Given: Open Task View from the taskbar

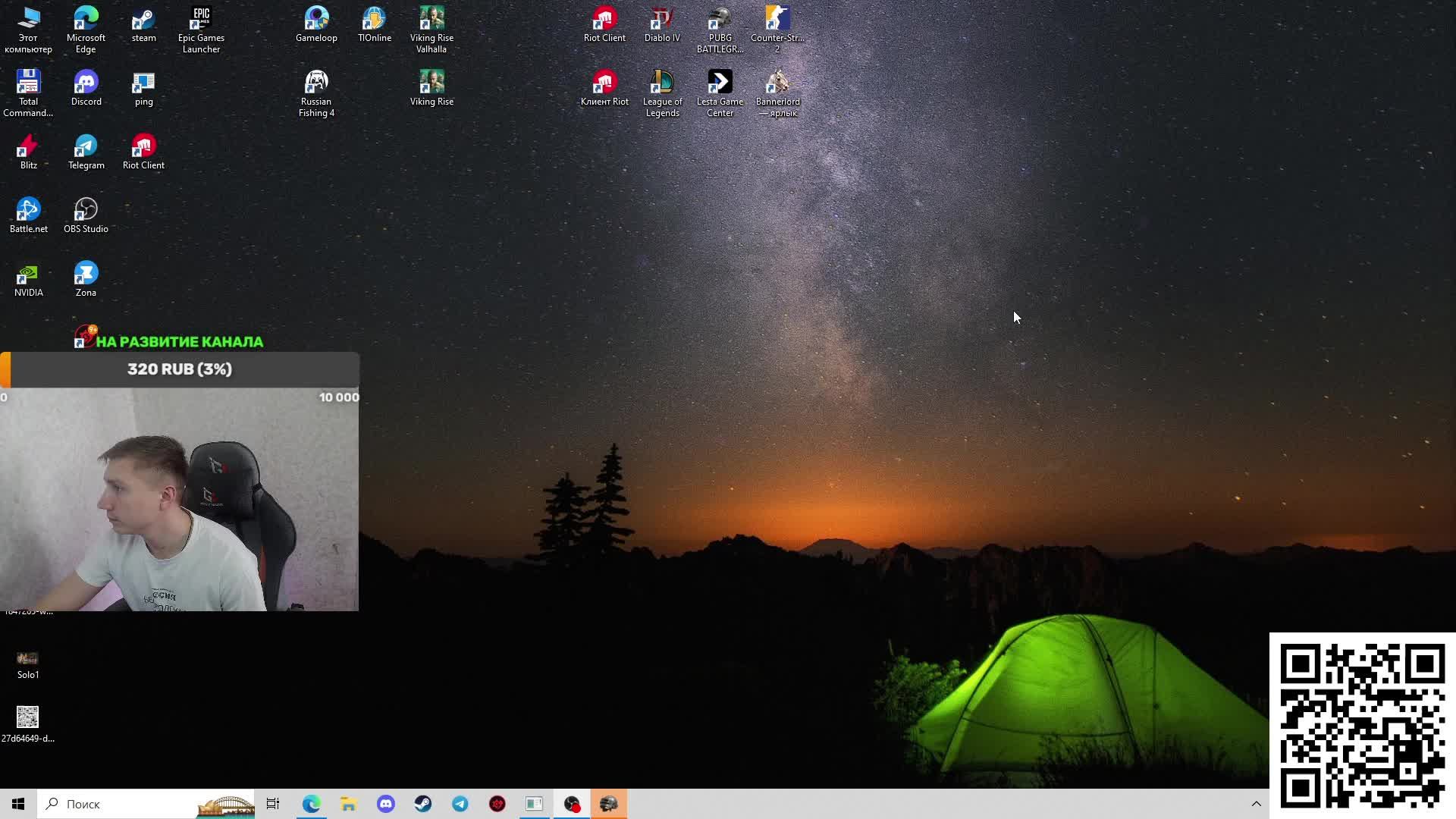Looking at the screenshot, I should coord(273,804).
